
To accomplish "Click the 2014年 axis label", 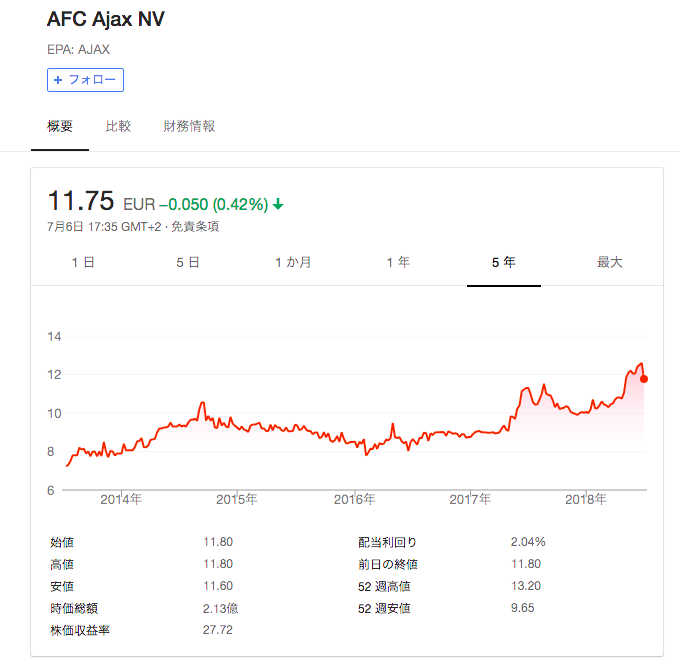I will tap(121, 500).
